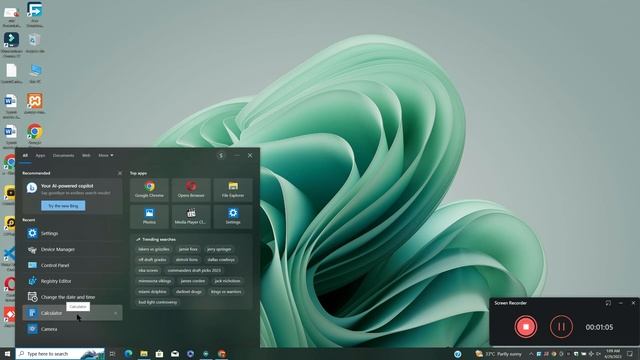Click the taskbar clock and date
The width and height of the screenshot is (640, 360).
click(613, 354)
